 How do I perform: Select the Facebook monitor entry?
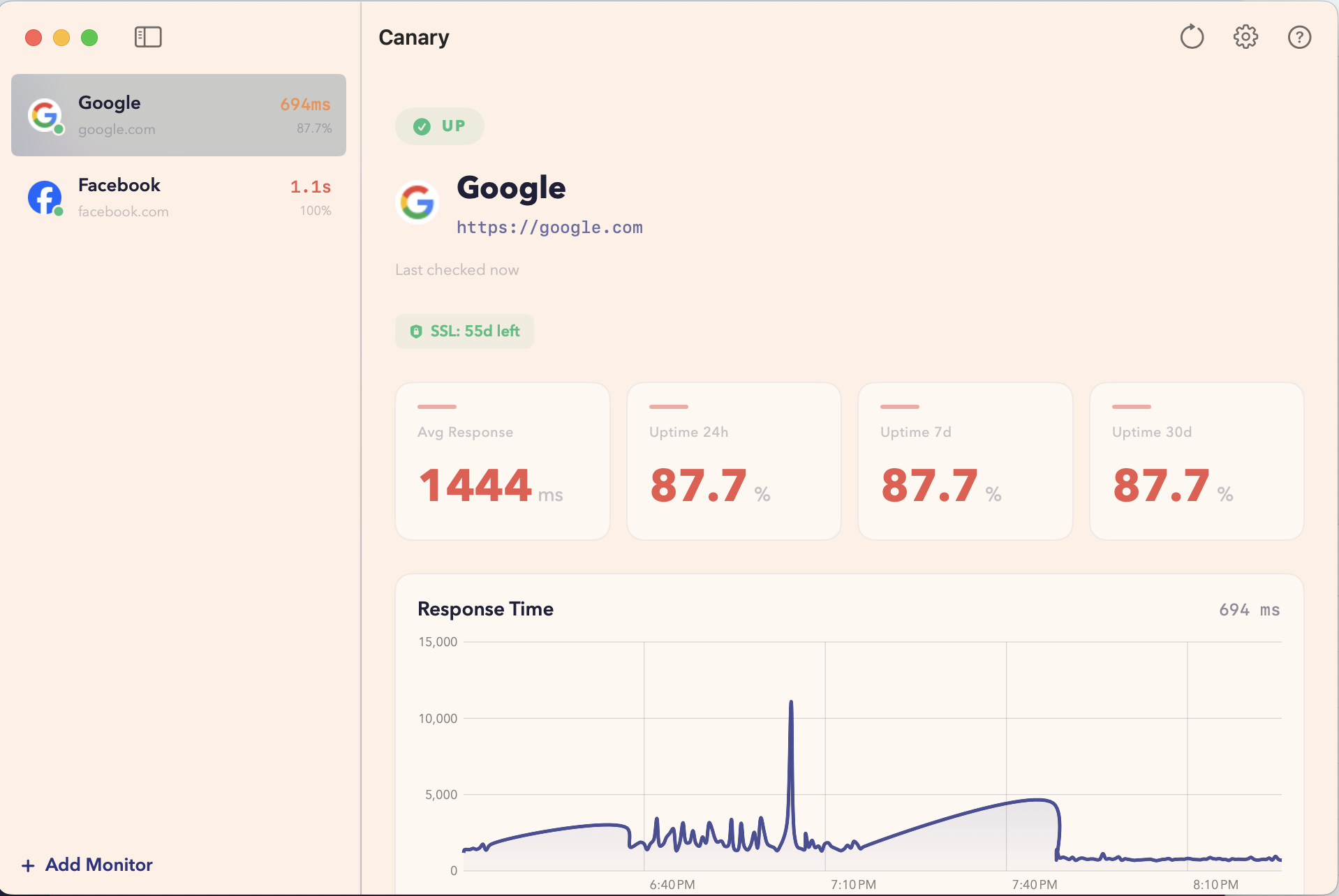(x=178, y=197)
